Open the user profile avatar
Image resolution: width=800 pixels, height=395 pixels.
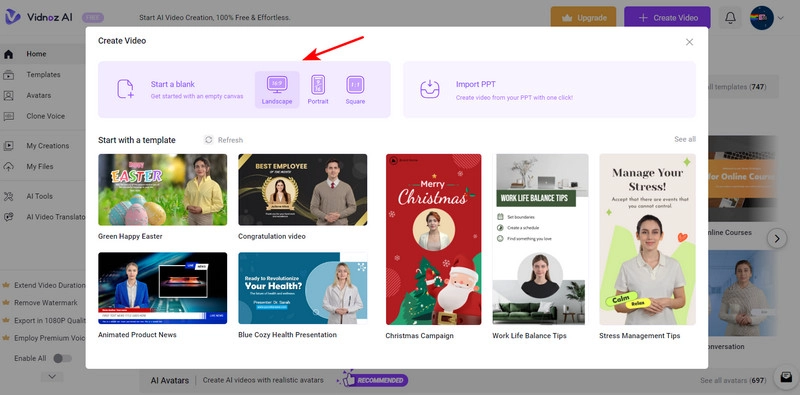tap(762, 18)
